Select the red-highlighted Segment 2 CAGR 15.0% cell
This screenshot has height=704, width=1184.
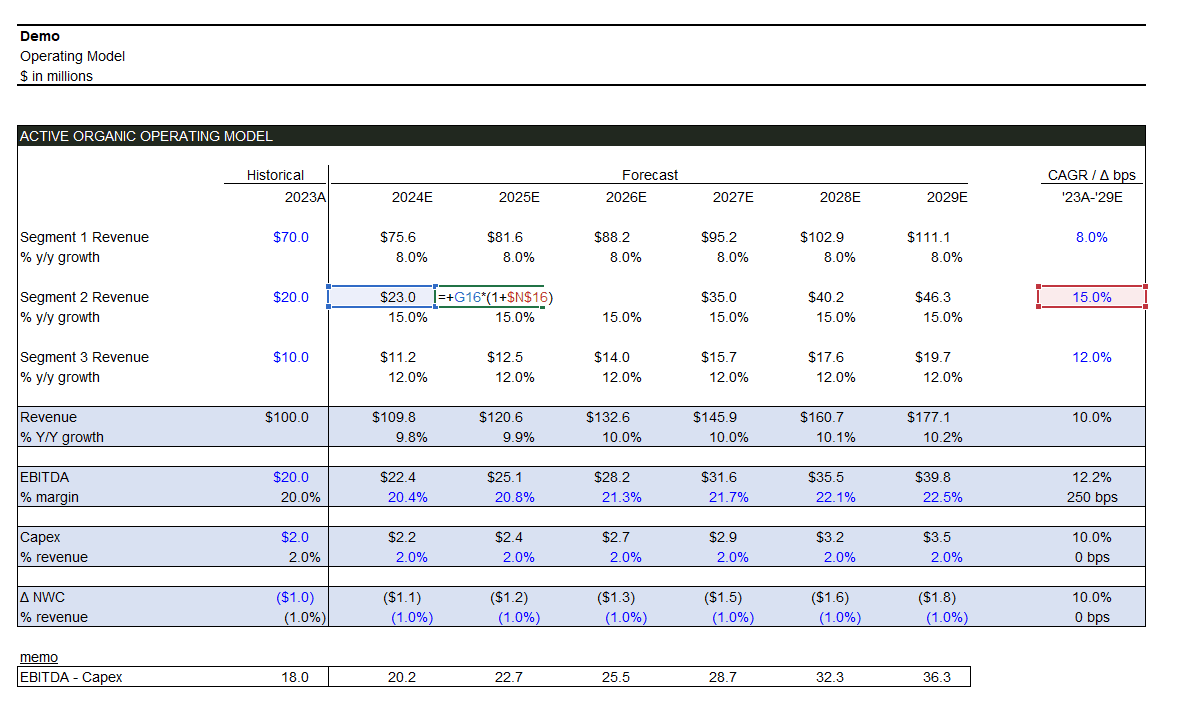(1091, 297)
